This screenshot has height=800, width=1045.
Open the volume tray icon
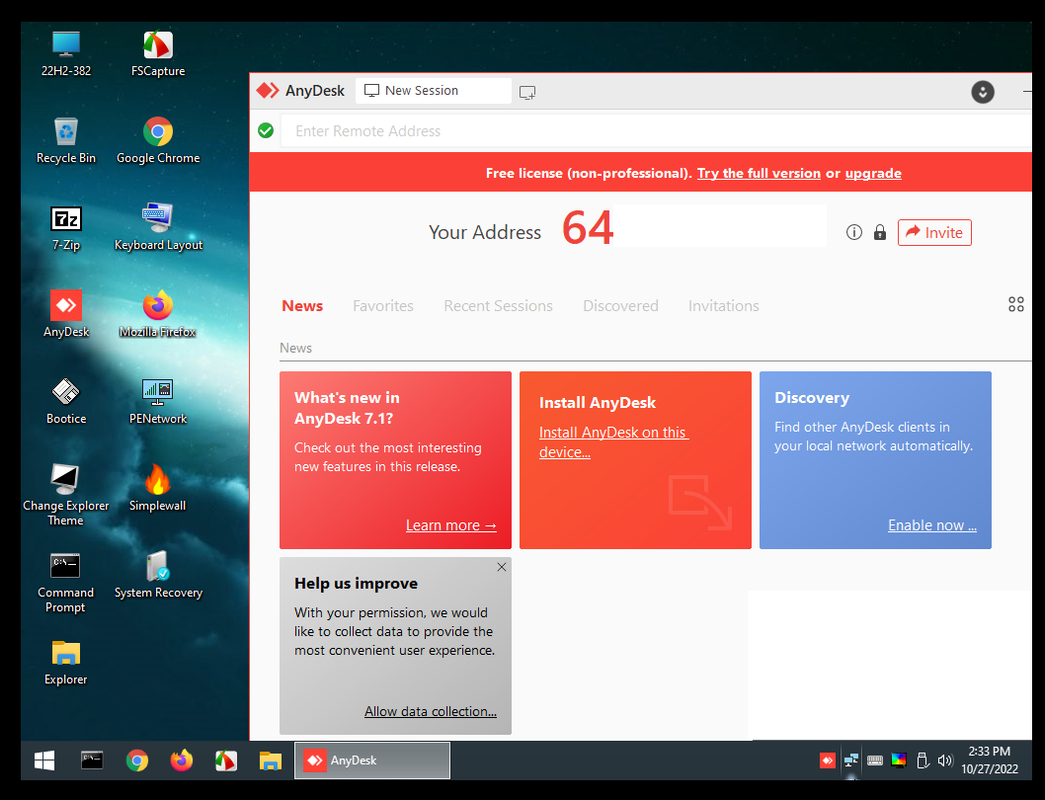(945, 760)
